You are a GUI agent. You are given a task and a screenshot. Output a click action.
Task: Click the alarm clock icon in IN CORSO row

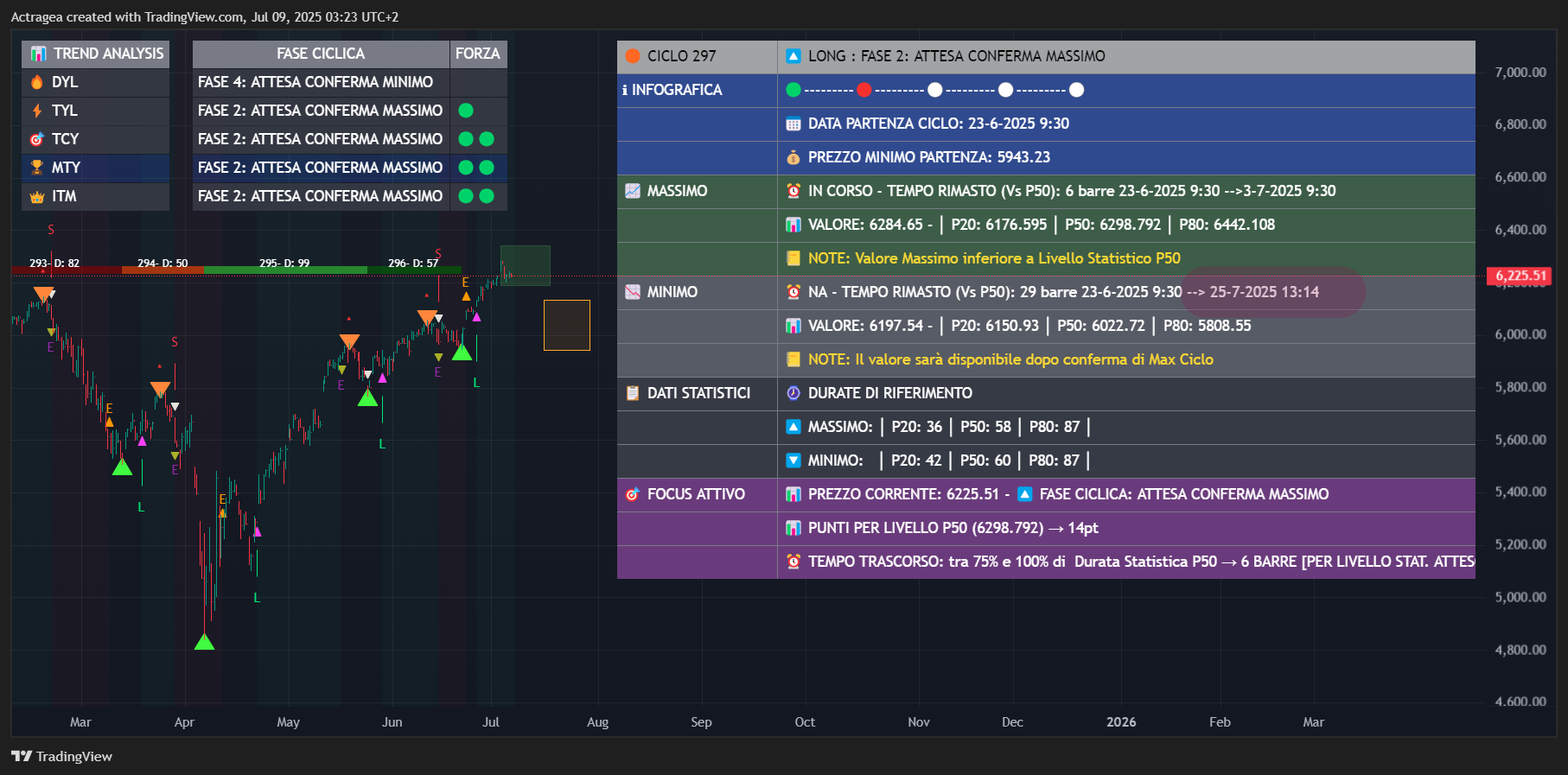pos(794,191)
